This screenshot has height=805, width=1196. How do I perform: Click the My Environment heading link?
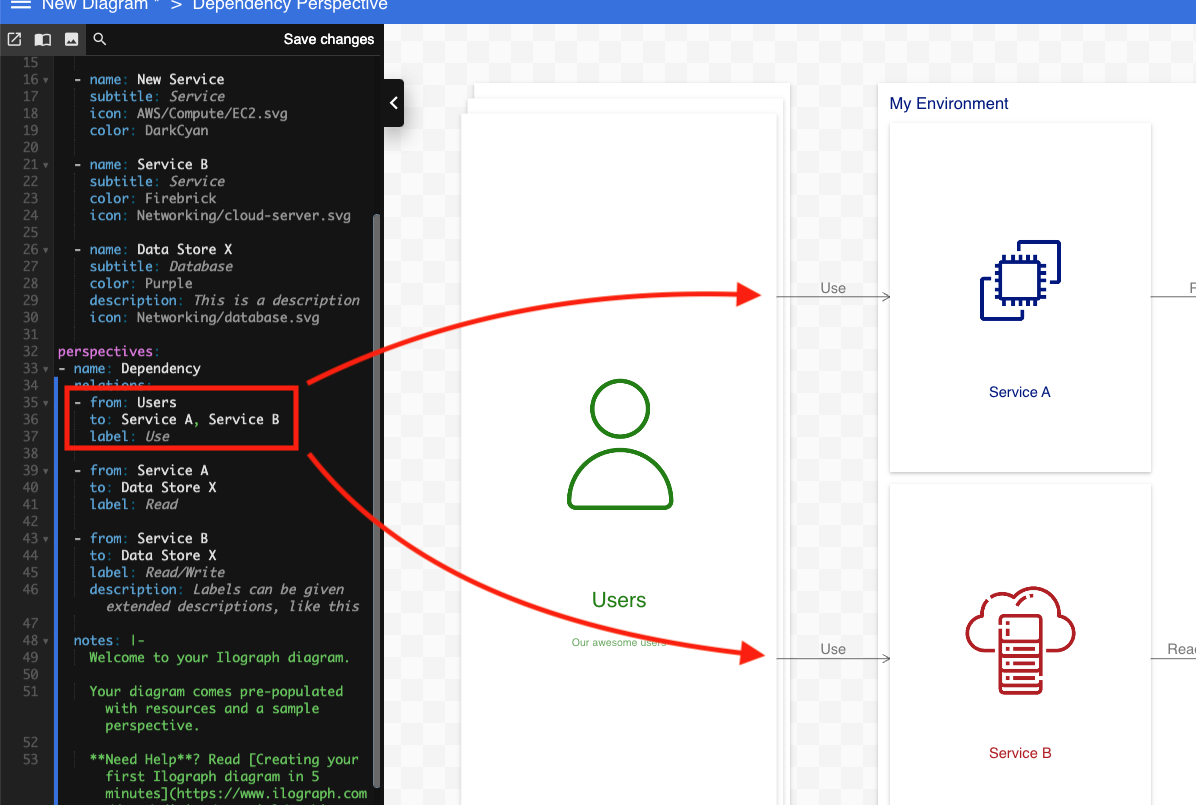948,103
